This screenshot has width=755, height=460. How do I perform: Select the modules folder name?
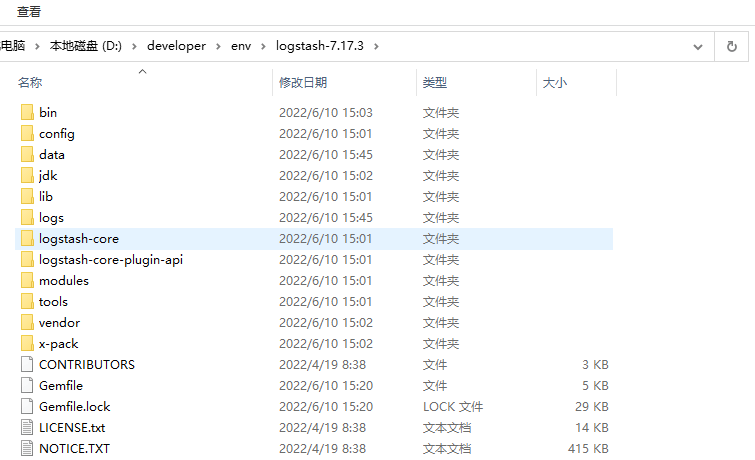tap(64, 281)
